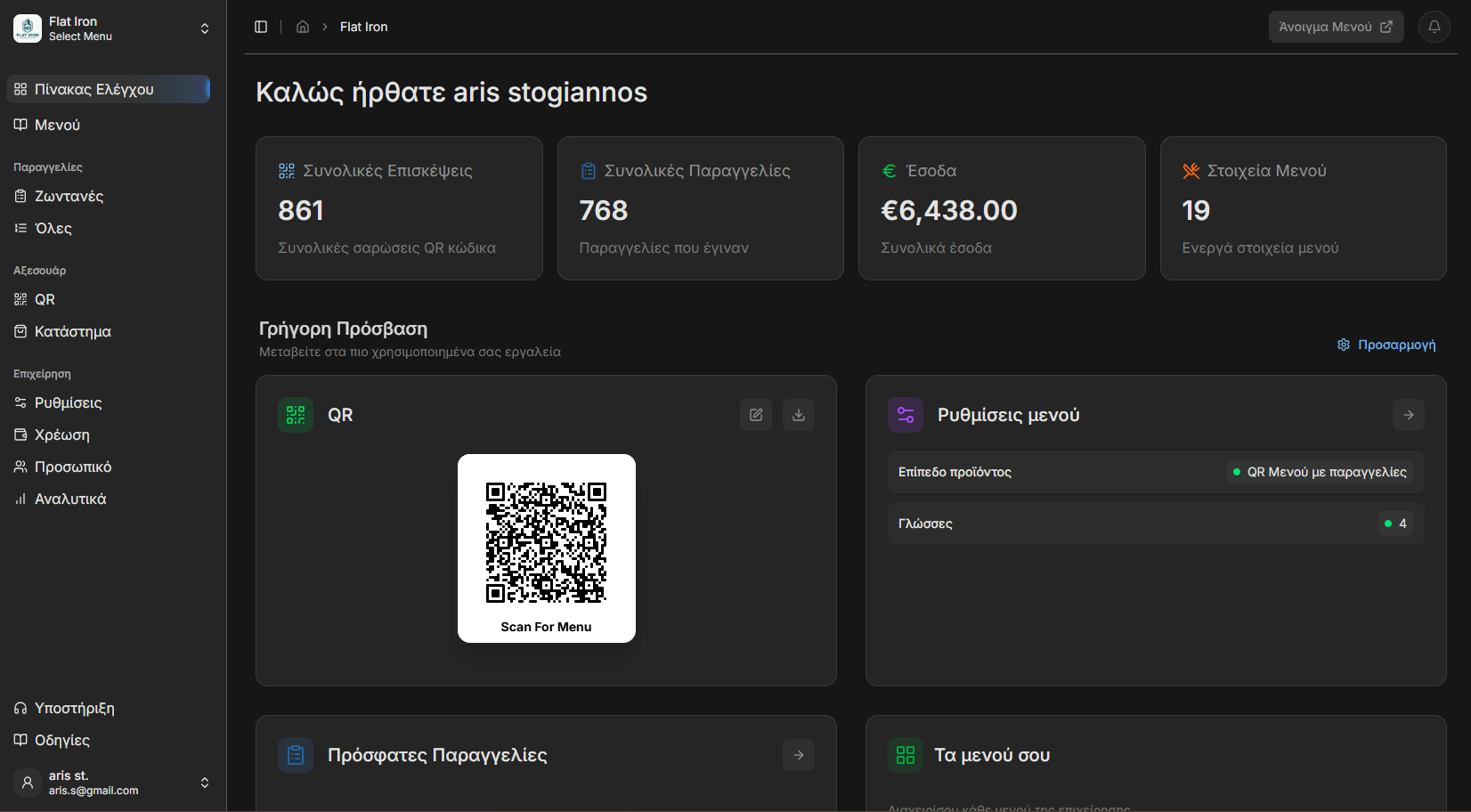The width and height of the screenshot is (1471, 812).
Task: Open Οδηγίες guides link
Action: click(x=109, y=740)
